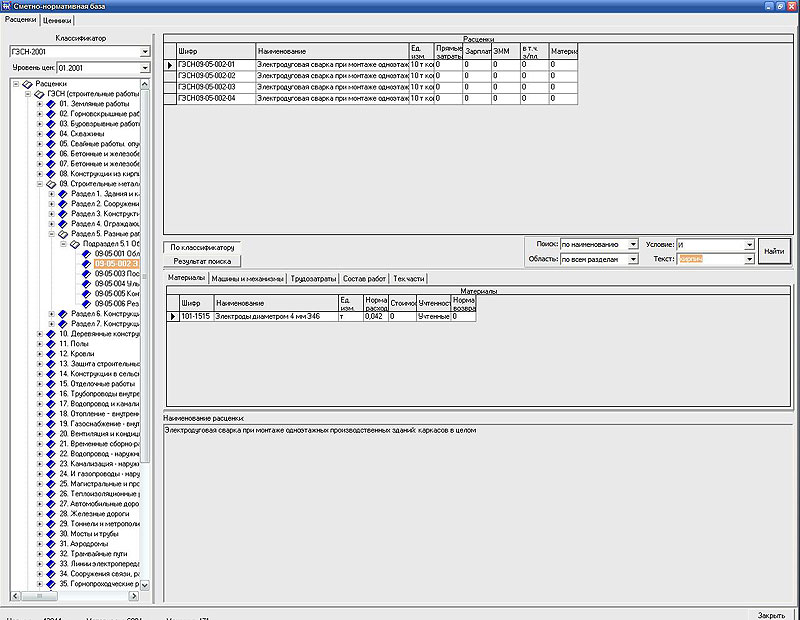
Task: Collapse the 09. Строительные металлические node
Action: [39, 183]
